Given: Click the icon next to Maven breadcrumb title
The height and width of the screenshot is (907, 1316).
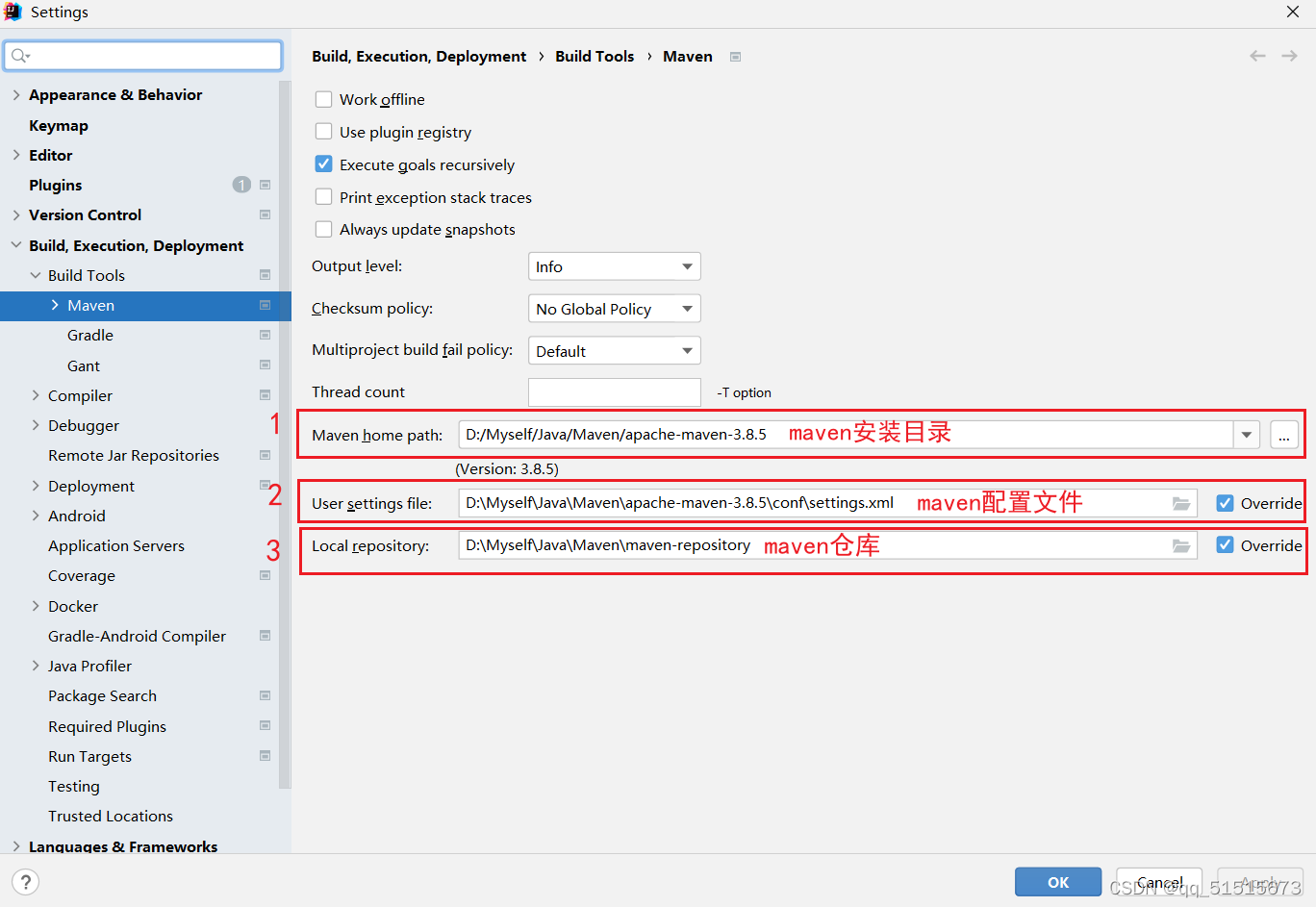Looking at the screenshot, I should 735,57.
